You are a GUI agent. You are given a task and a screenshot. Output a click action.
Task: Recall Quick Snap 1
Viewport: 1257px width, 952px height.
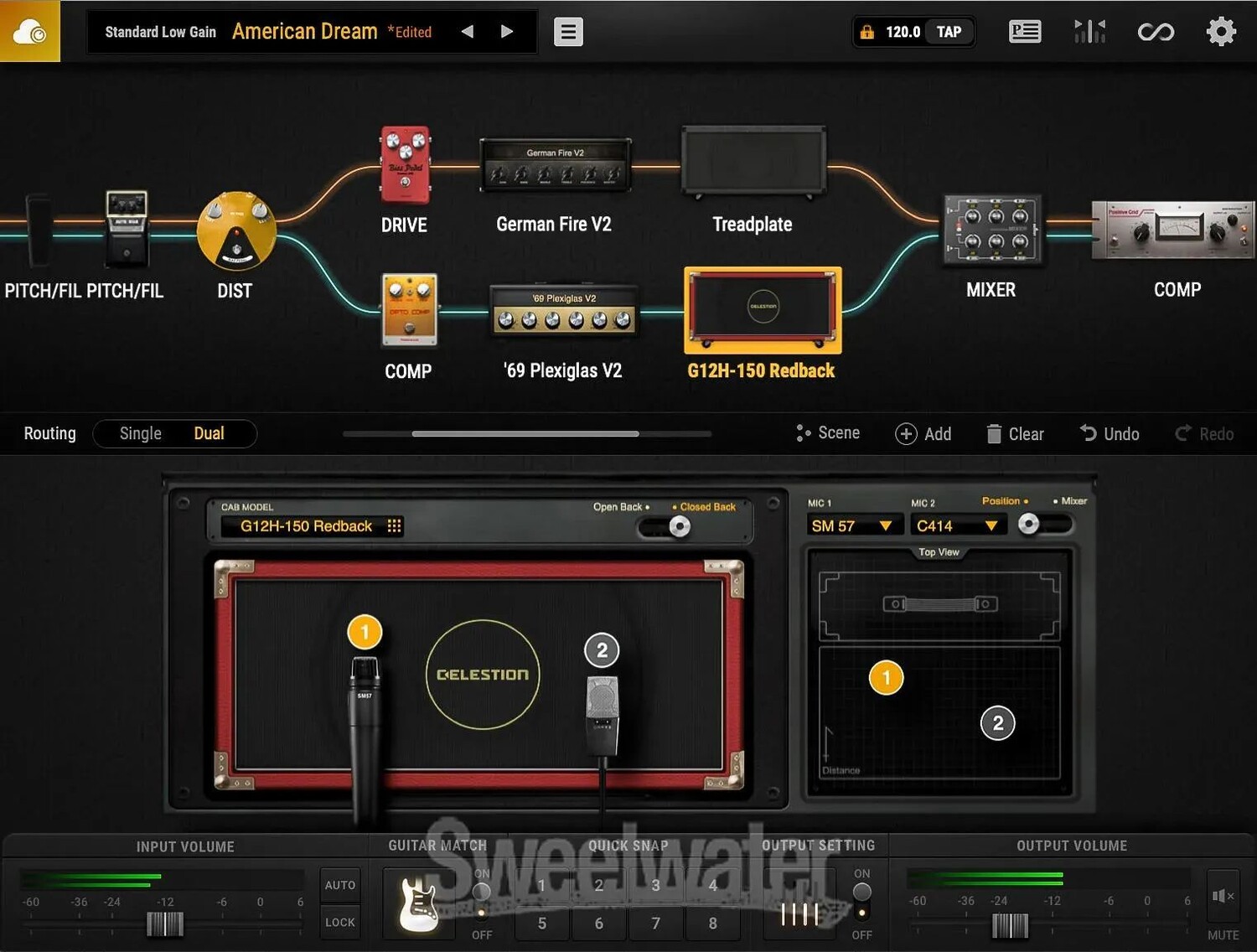coord(541,885)
